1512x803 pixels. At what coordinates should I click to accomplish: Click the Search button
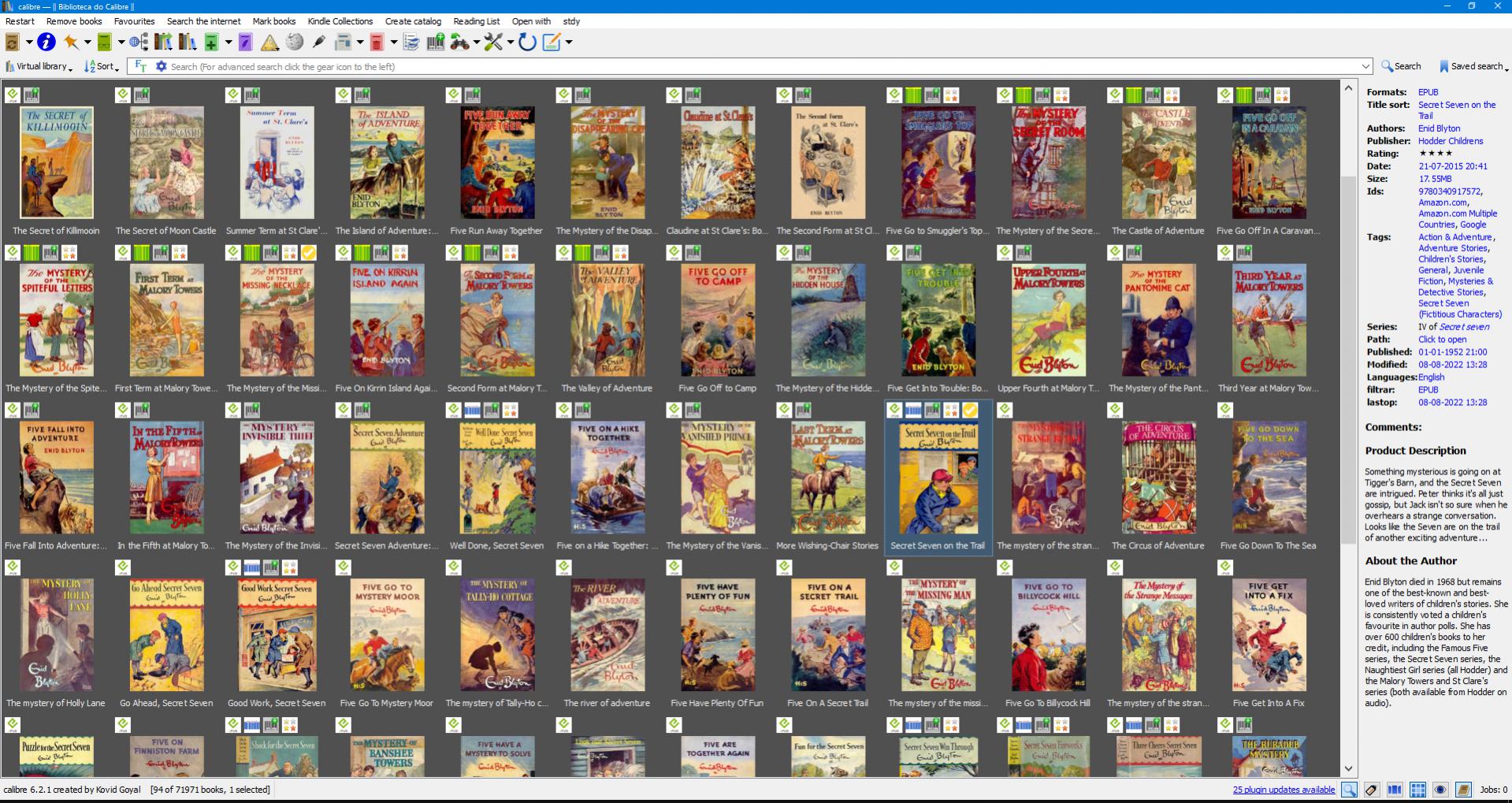[x=1401, y=66]
